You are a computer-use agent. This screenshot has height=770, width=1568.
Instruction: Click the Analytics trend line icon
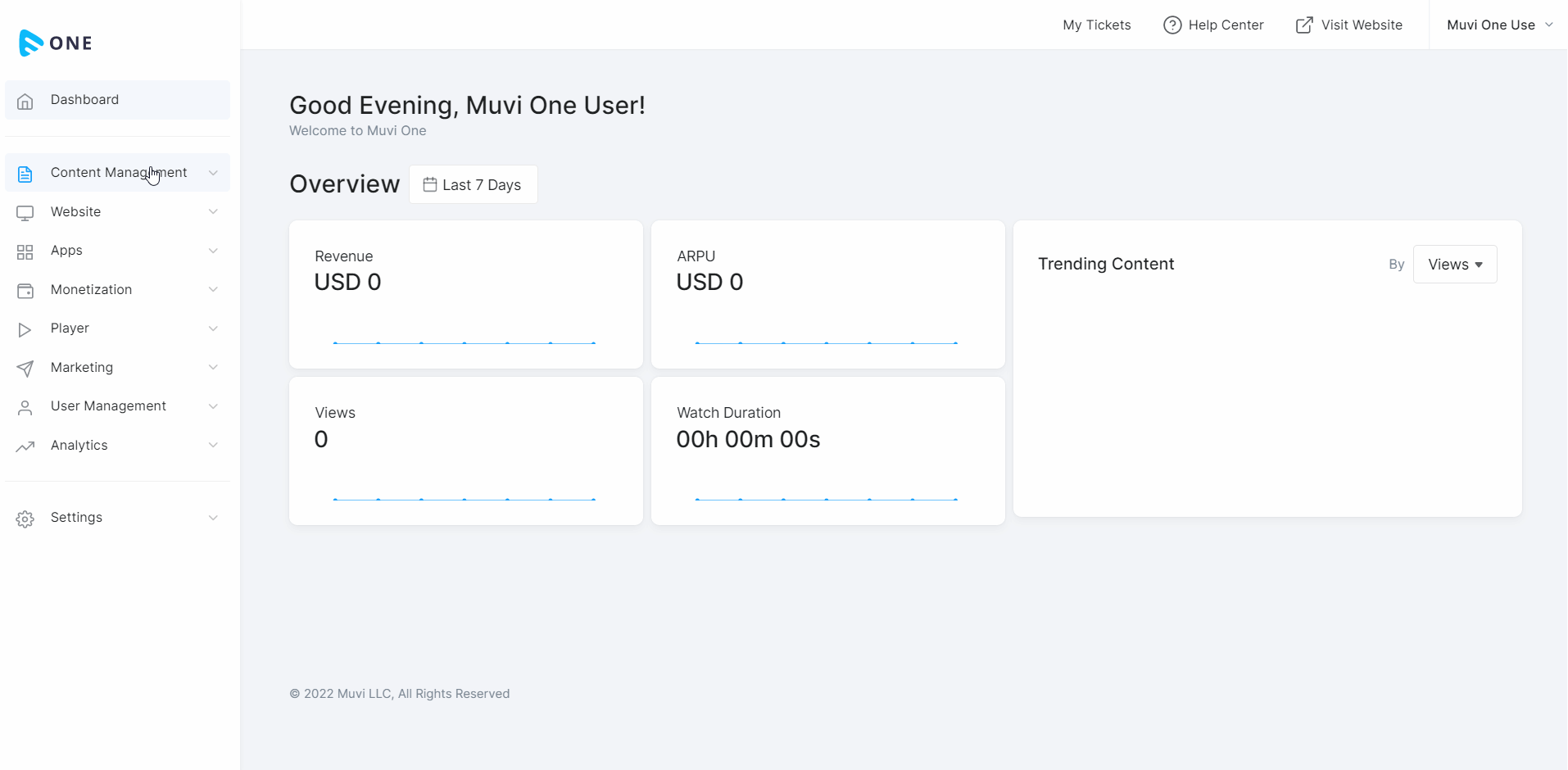point(25,446)
